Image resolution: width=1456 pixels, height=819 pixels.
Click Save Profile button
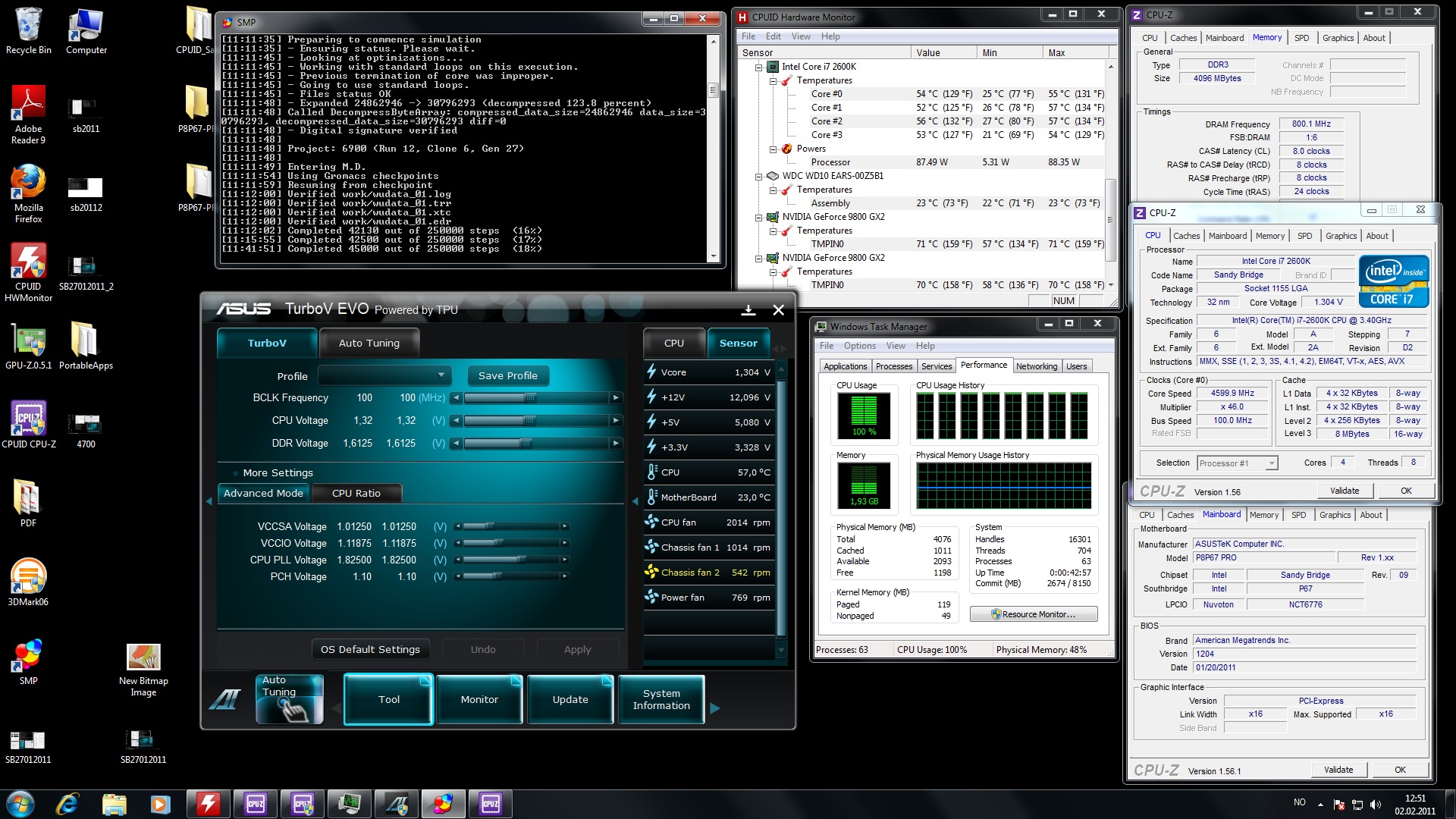[x=507, y=375]
